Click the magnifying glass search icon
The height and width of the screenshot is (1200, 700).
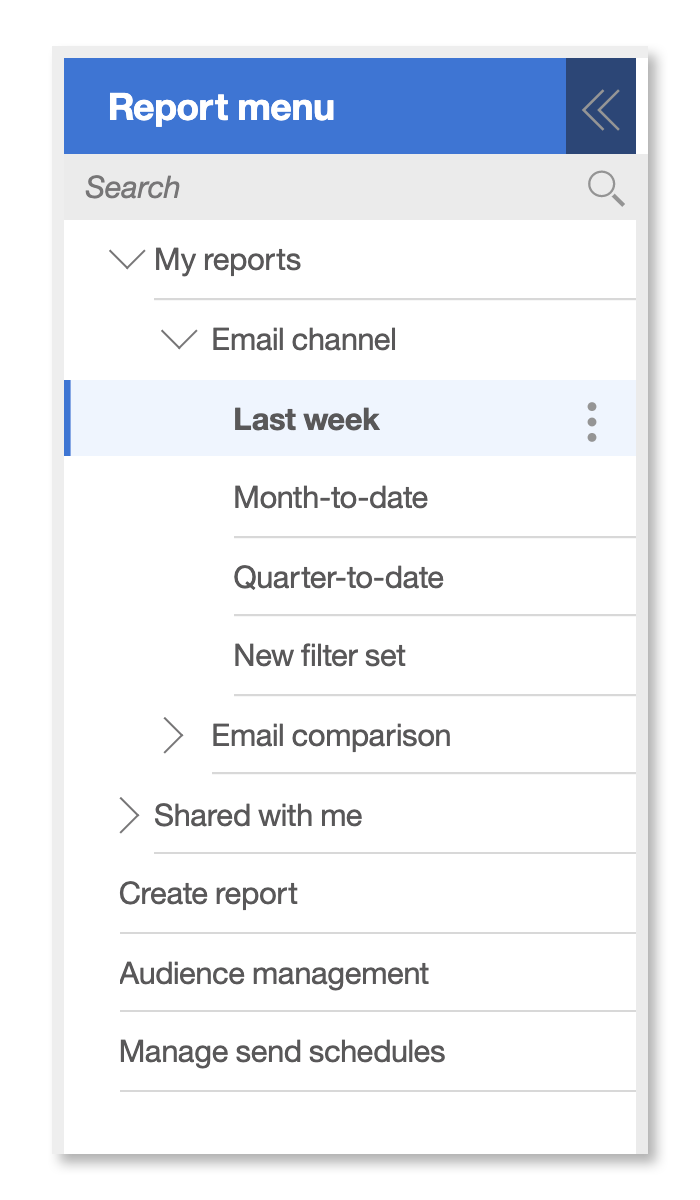606,188
